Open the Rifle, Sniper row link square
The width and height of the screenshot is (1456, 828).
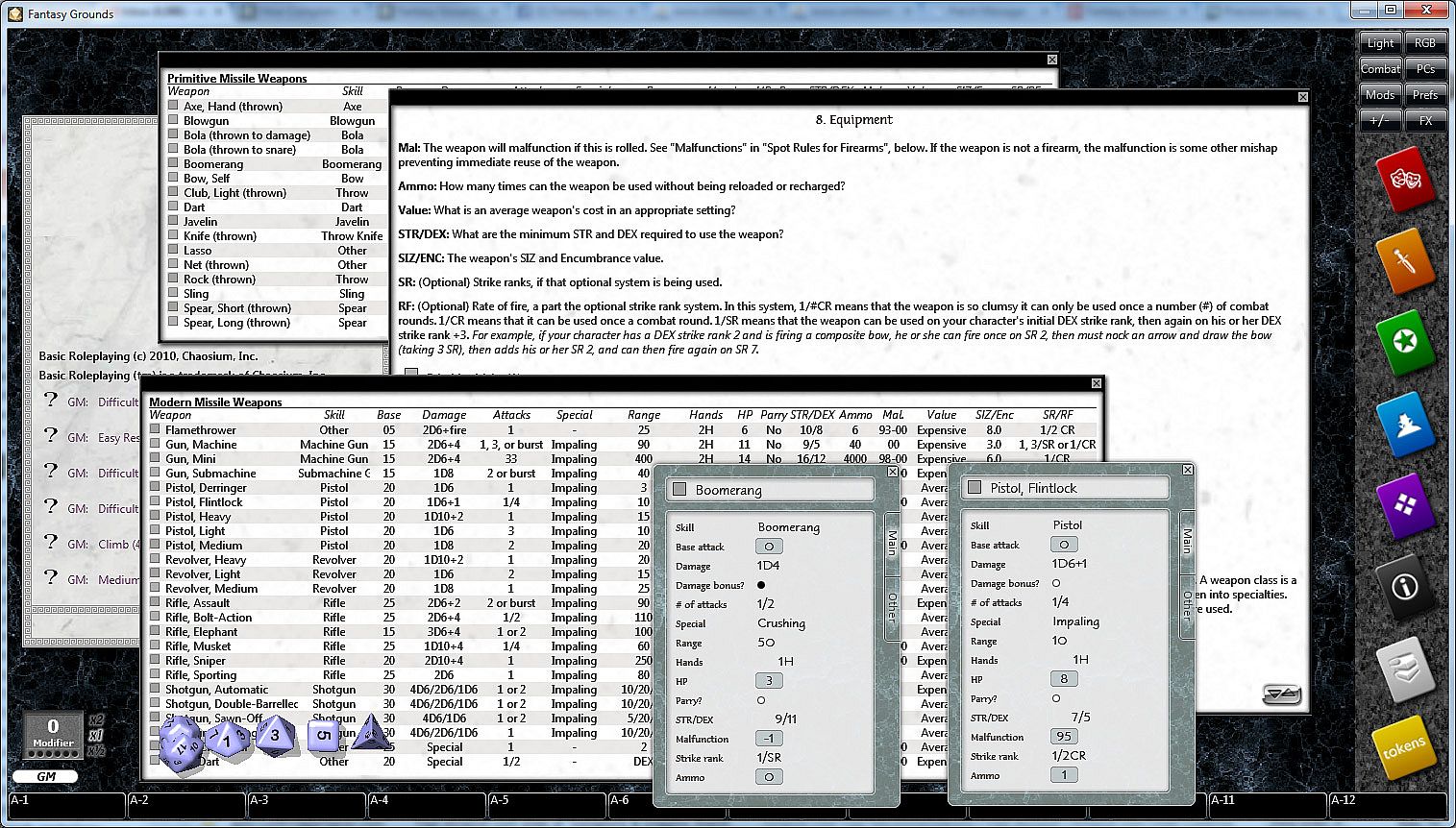(x=155, y=660)
